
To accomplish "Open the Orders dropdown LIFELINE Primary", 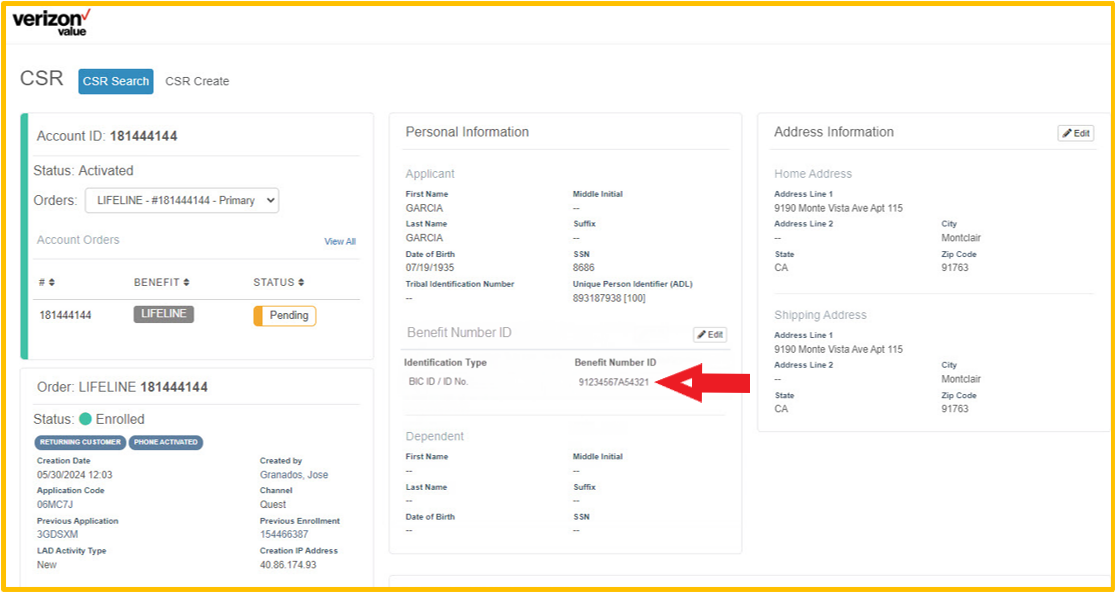I will tap(182, 200).
